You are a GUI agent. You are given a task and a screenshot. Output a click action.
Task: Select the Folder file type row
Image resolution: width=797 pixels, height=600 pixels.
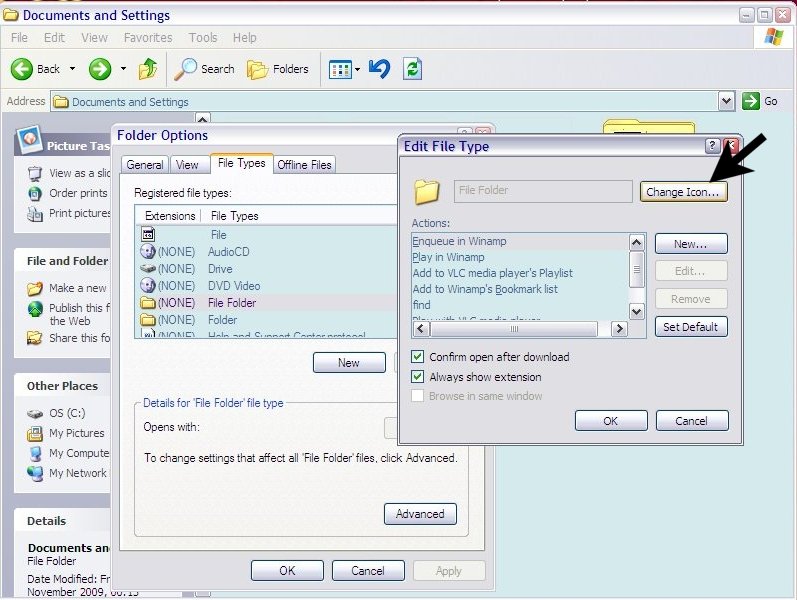point(267,320)
